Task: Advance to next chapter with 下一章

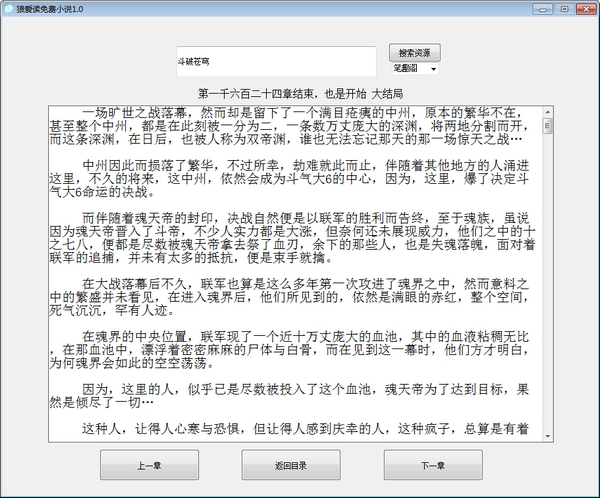Action: click(x=433, y=465)
